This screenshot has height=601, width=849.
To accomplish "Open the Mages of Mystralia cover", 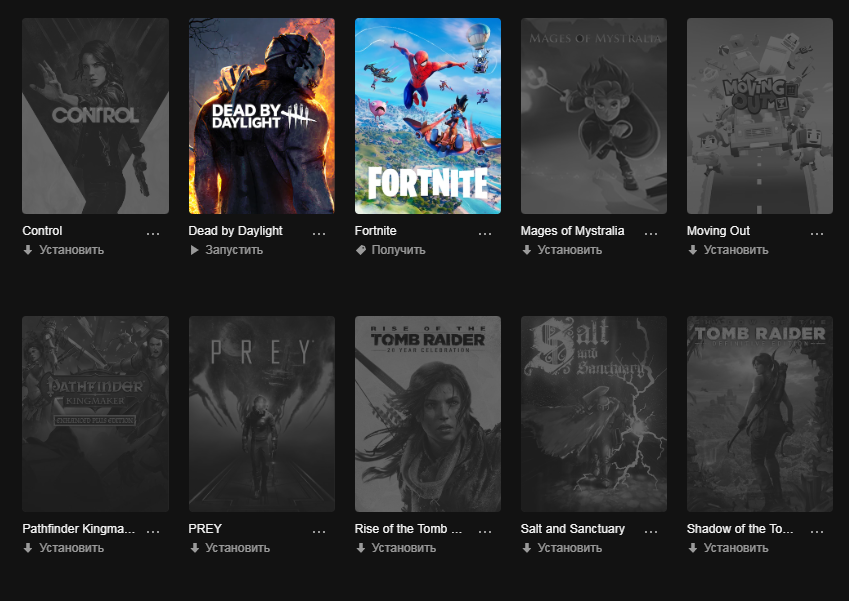I will pos(594,116).
